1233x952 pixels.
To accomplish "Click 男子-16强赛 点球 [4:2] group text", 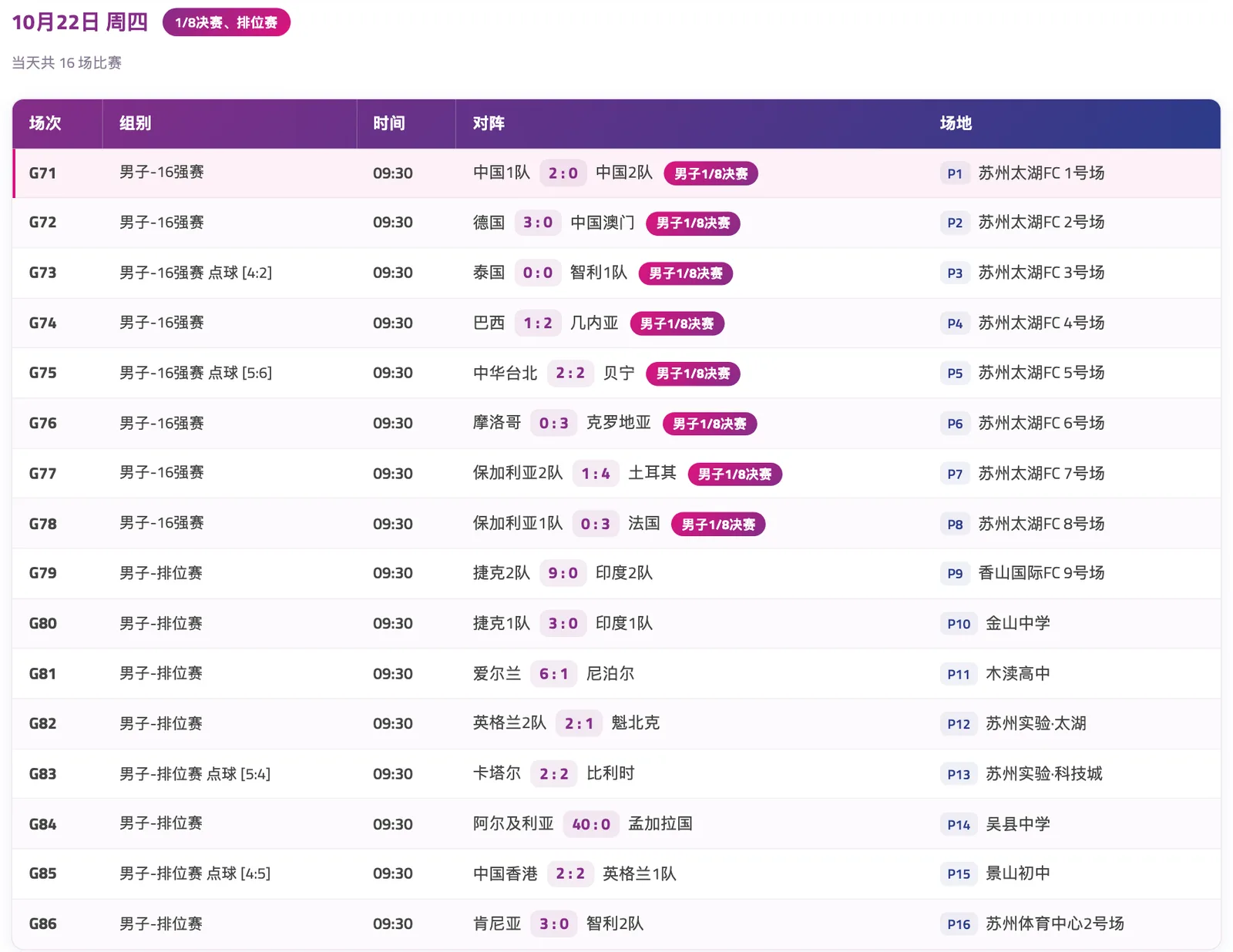I will pyautogui.click(x=196, y=273).
